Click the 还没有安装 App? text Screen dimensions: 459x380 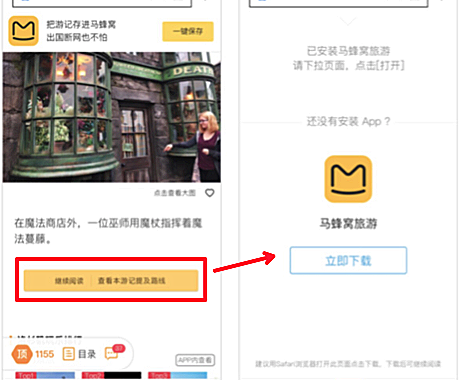[348, 121]
